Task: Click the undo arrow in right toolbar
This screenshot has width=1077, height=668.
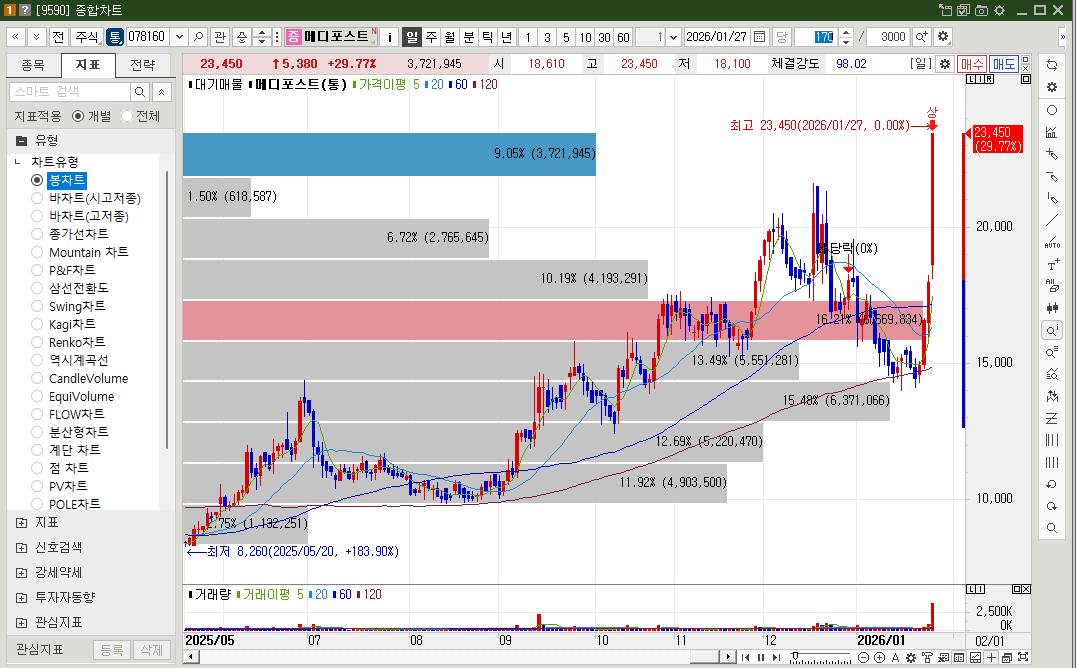Action: click(x=1052, y=484)
